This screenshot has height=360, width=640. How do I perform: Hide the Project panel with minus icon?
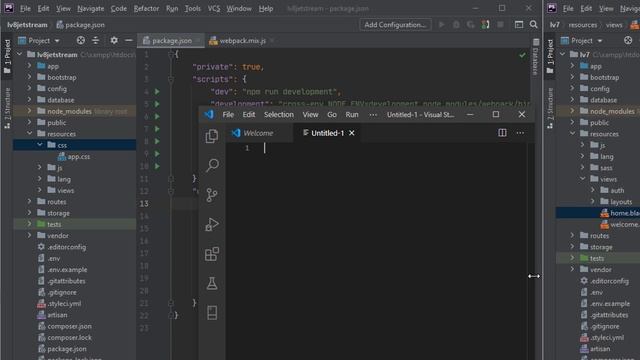click(129, 40)
